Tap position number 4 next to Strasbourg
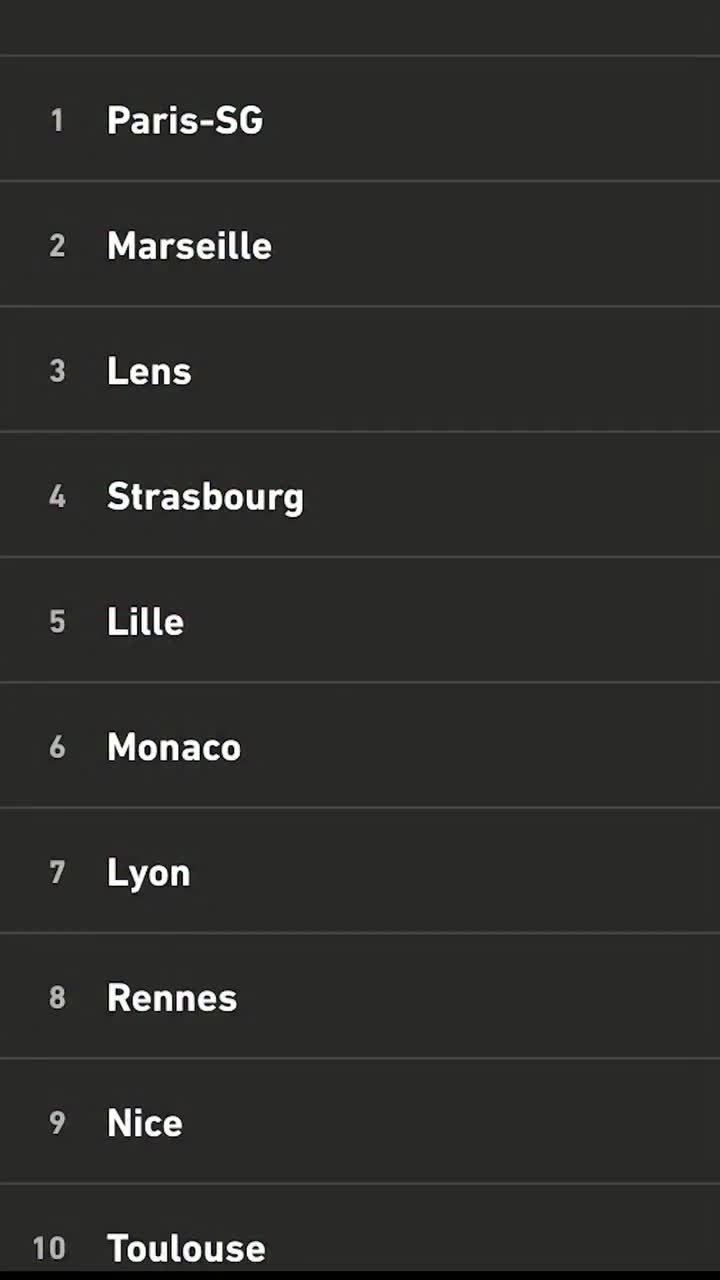 point(57,497)
